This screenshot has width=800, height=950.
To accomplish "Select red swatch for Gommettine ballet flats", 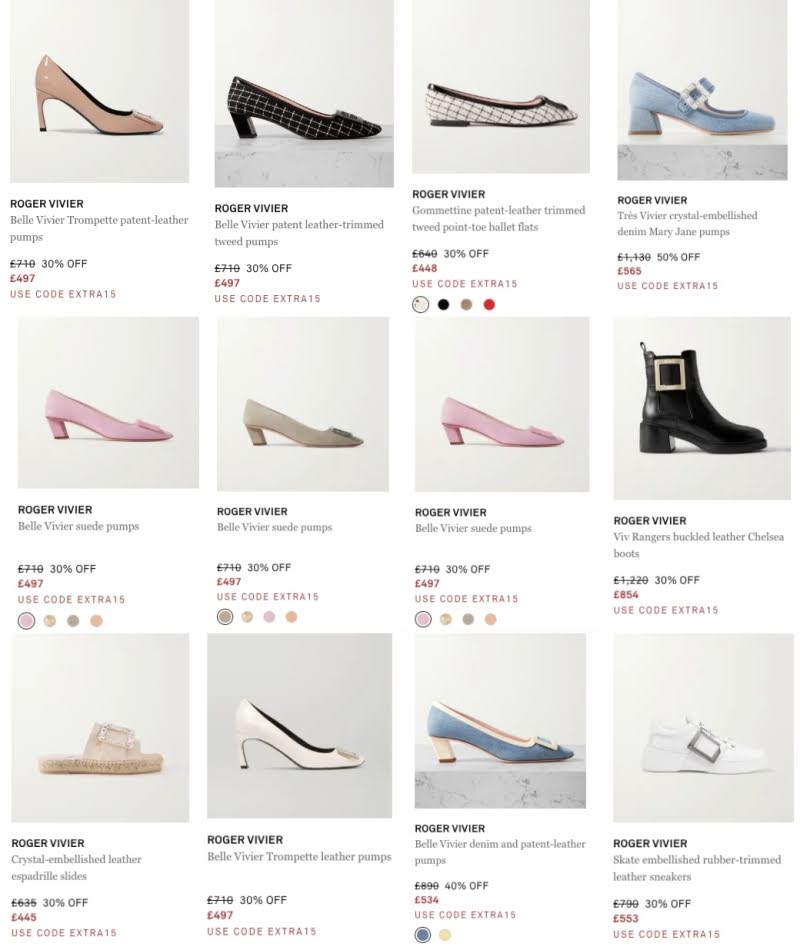I will tap(489, 305).
